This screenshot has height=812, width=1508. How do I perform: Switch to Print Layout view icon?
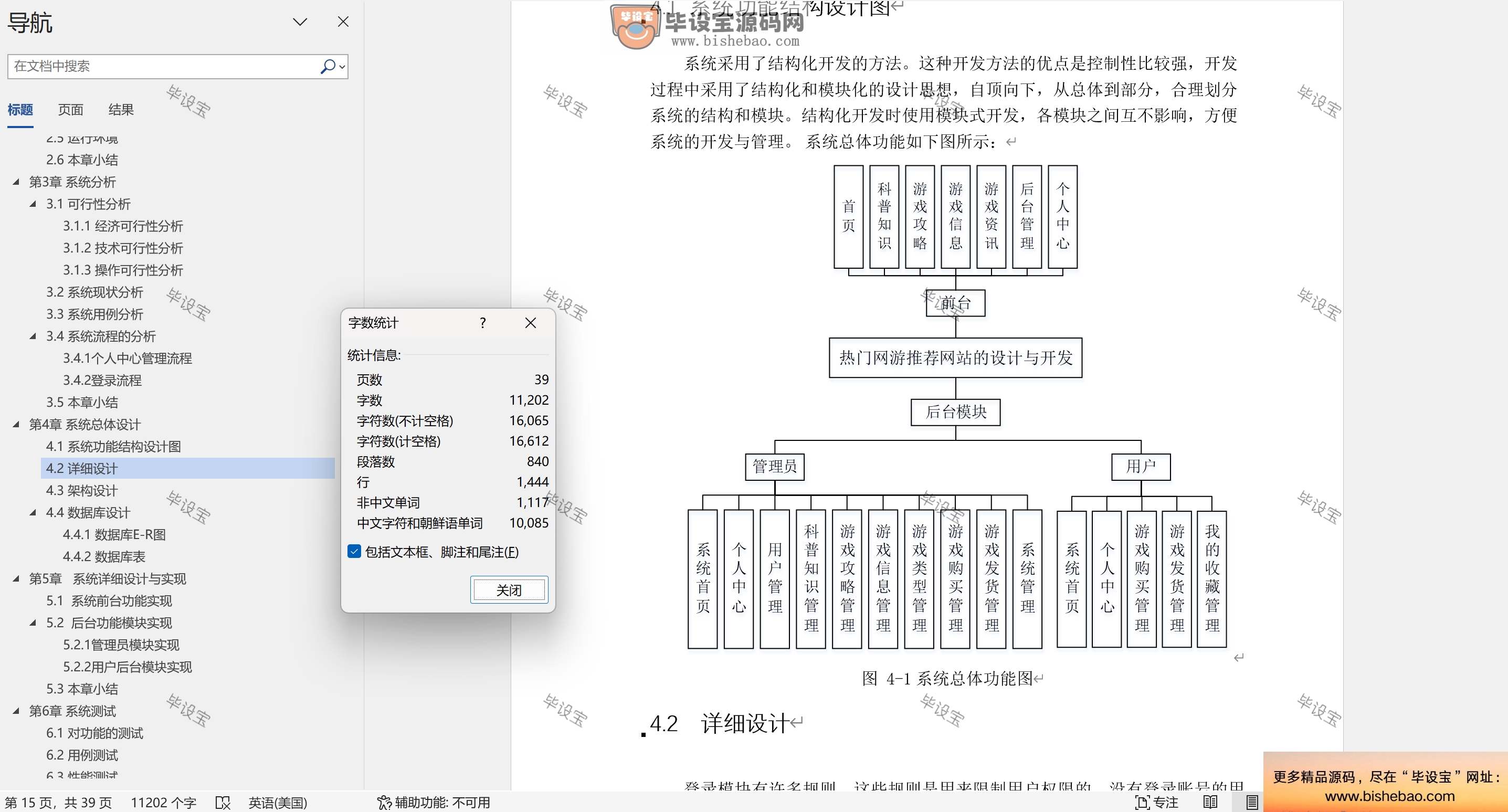[x=1252, y=803]
